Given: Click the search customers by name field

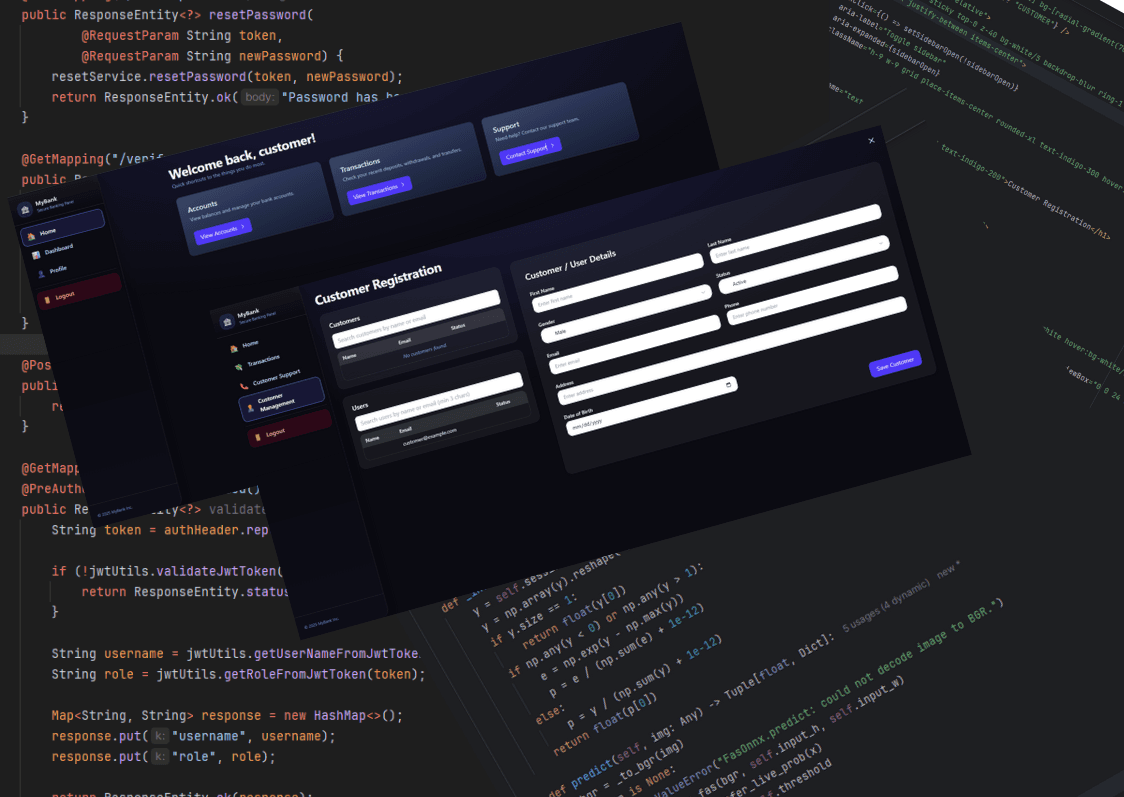Looking at the screenshot, I should [415, 320].
